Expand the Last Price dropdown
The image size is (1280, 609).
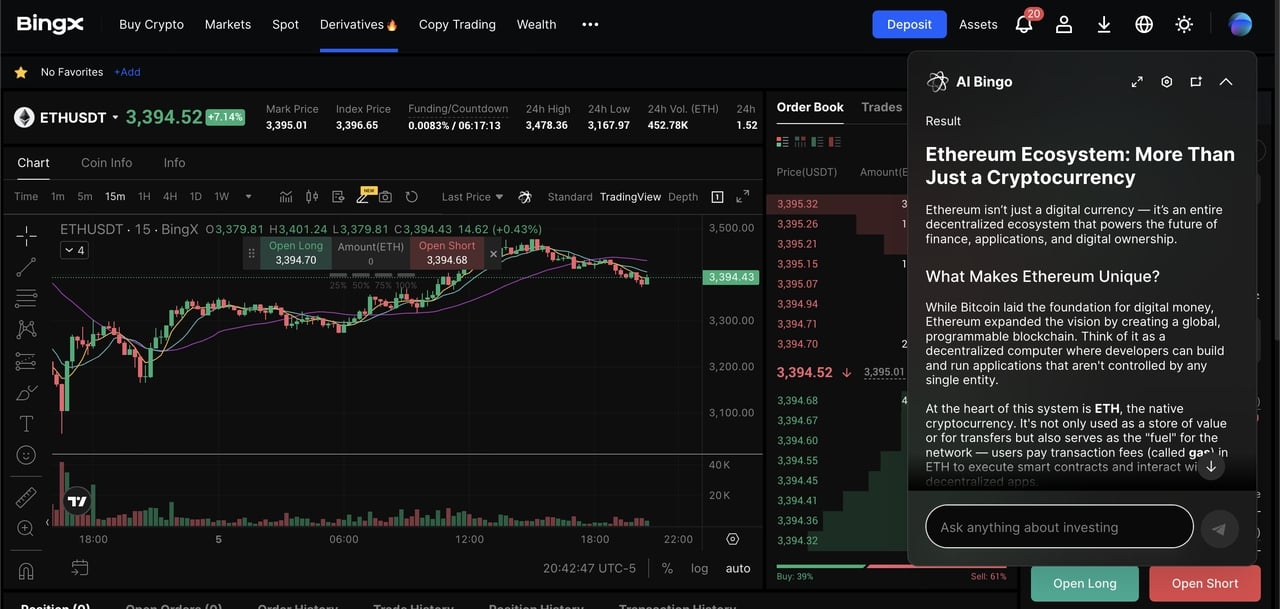tap(472, 197)
